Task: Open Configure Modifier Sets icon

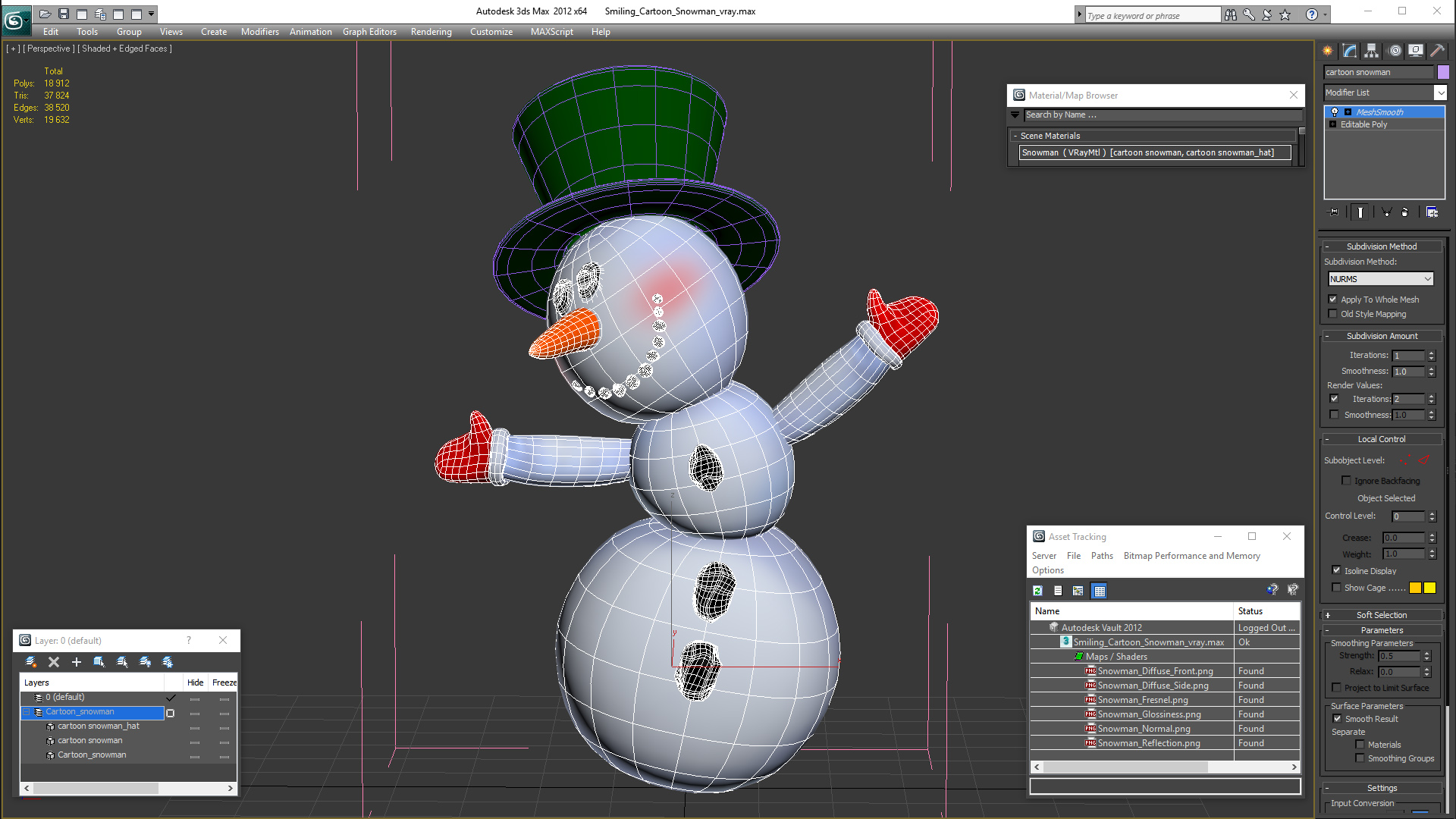Action: [x=1432, y=212]
